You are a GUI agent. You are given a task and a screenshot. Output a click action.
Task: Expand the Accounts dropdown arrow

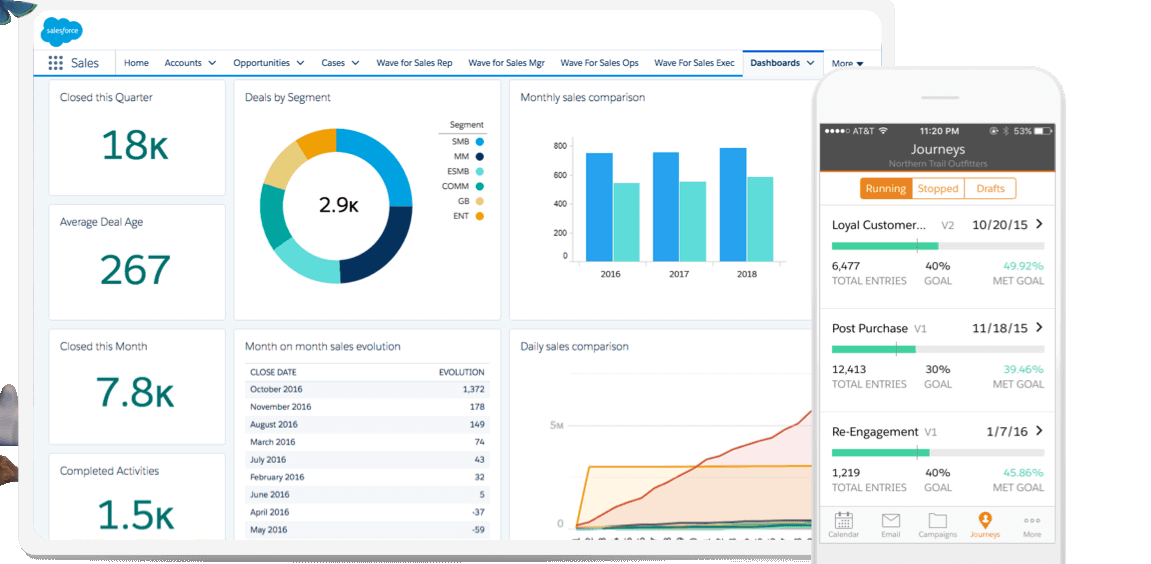click(x=212, y=63)
